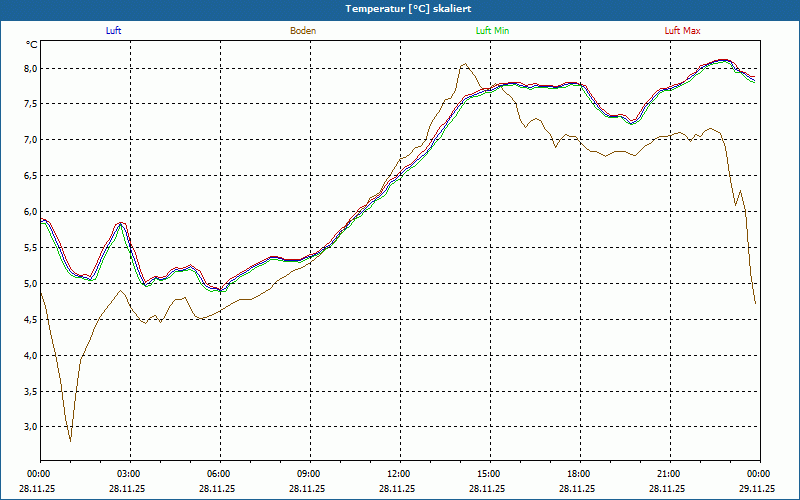Click the '5,5' y-axis value
This screenshot has width=800, height=500.
(x=31, y=248)
